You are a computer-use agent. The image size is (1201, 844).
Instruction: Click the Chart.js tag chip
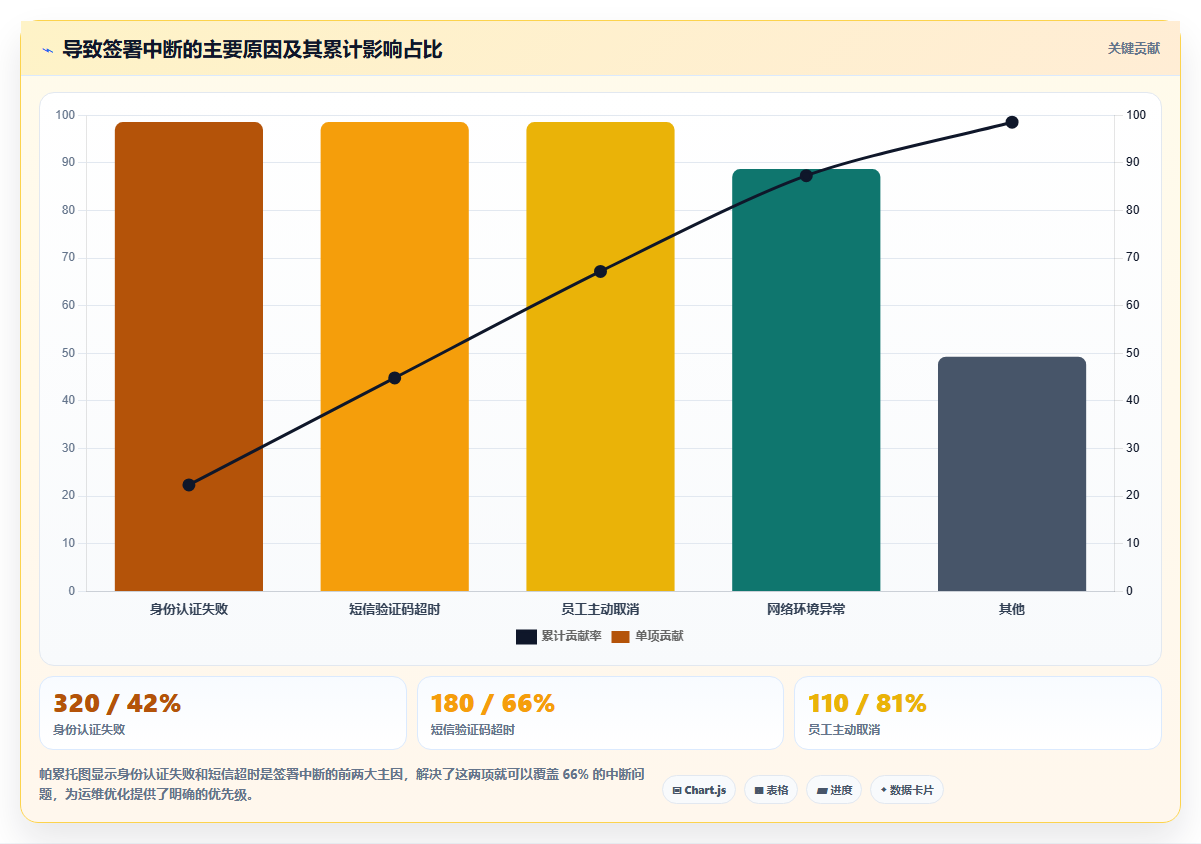click(x=699, y=790)
